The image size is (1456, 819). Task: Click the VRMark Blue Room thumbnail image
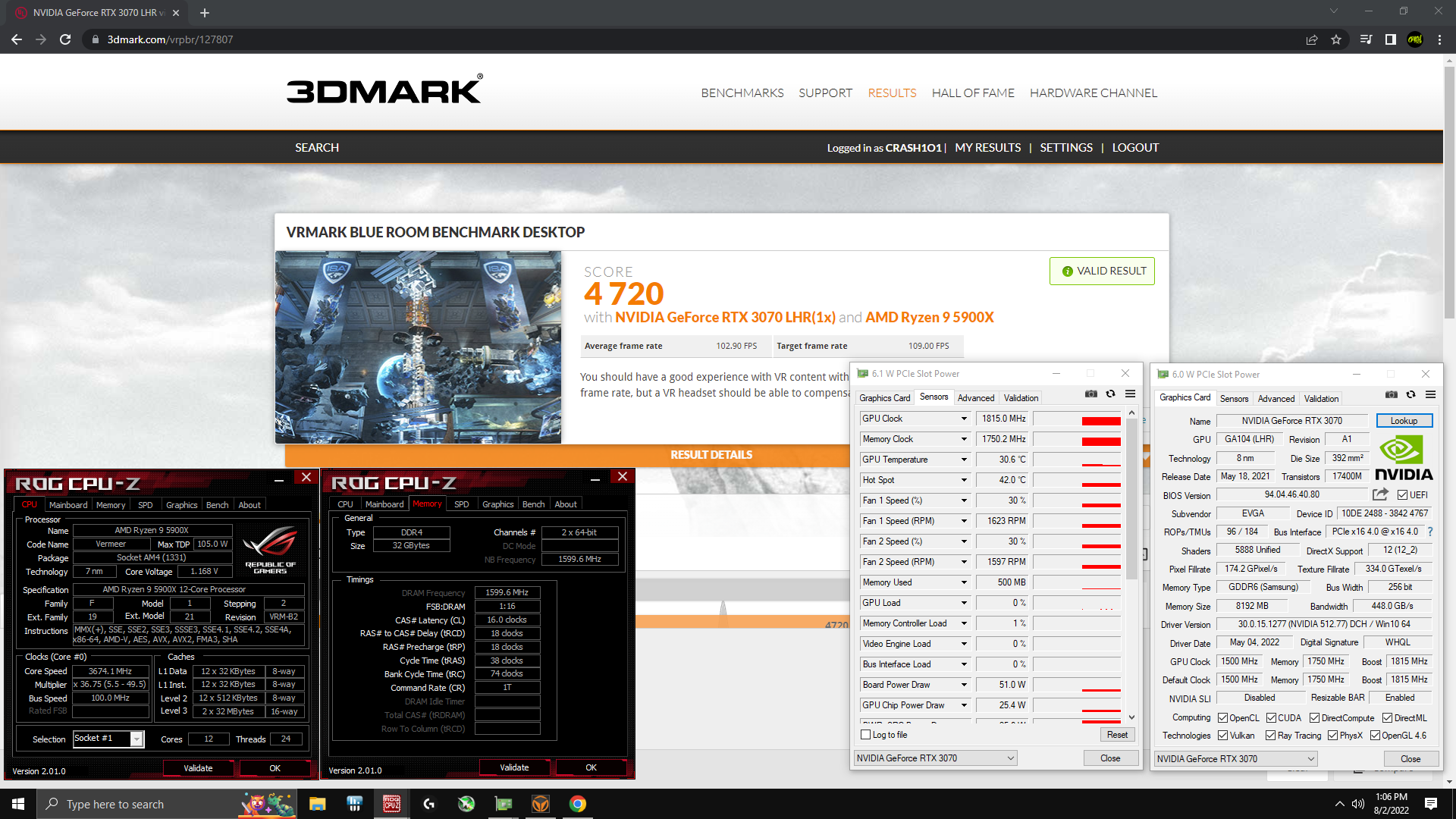pyautogui.click(x=418, y=347)
